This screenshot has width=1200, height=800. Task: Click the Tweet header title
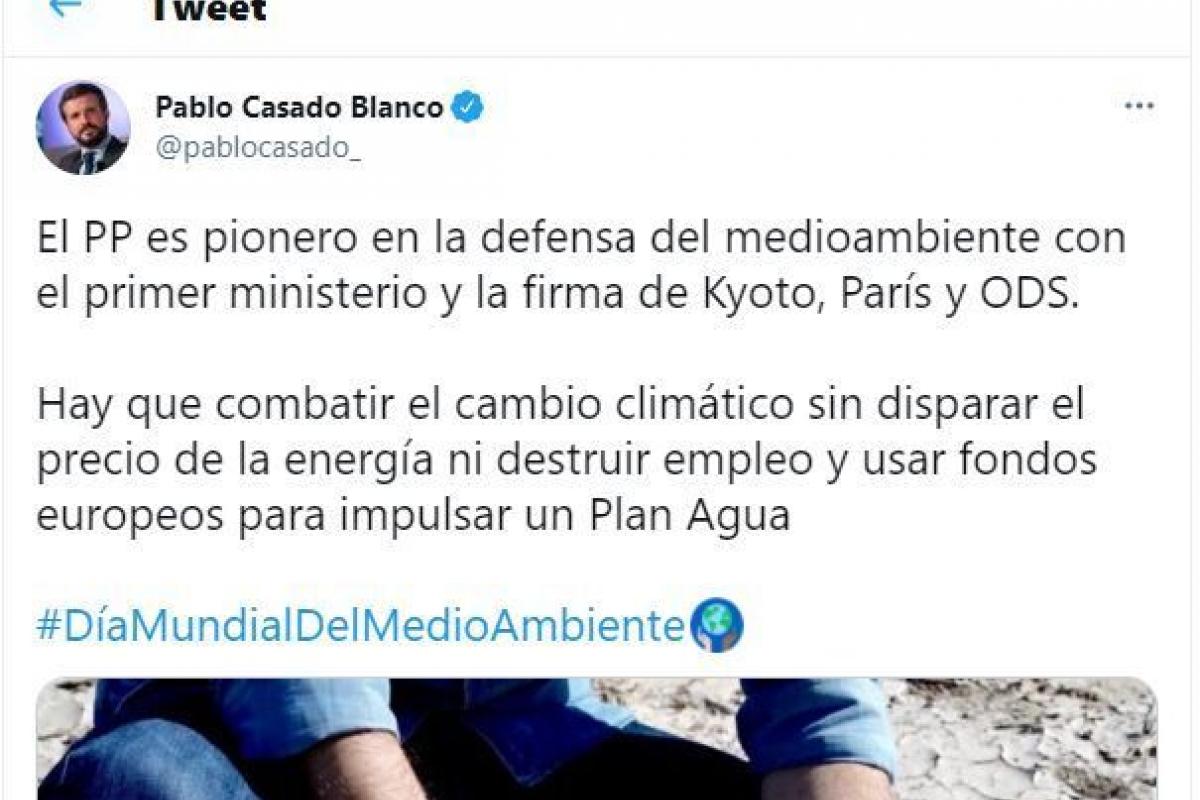[x=209, y=10]
